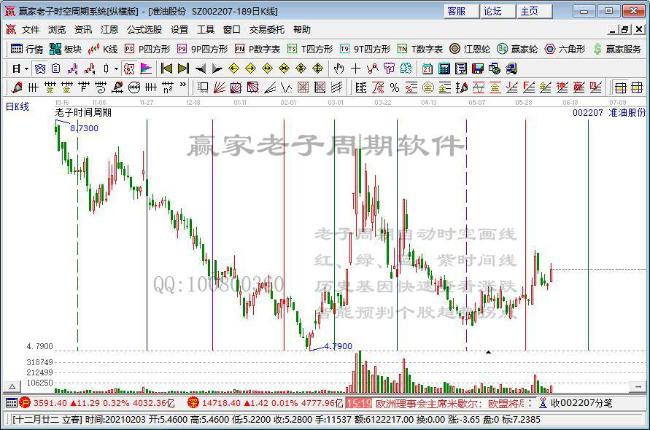650x430 pixels.
Task: Click the 主页 button in title bar
Action: pos(534,11)
